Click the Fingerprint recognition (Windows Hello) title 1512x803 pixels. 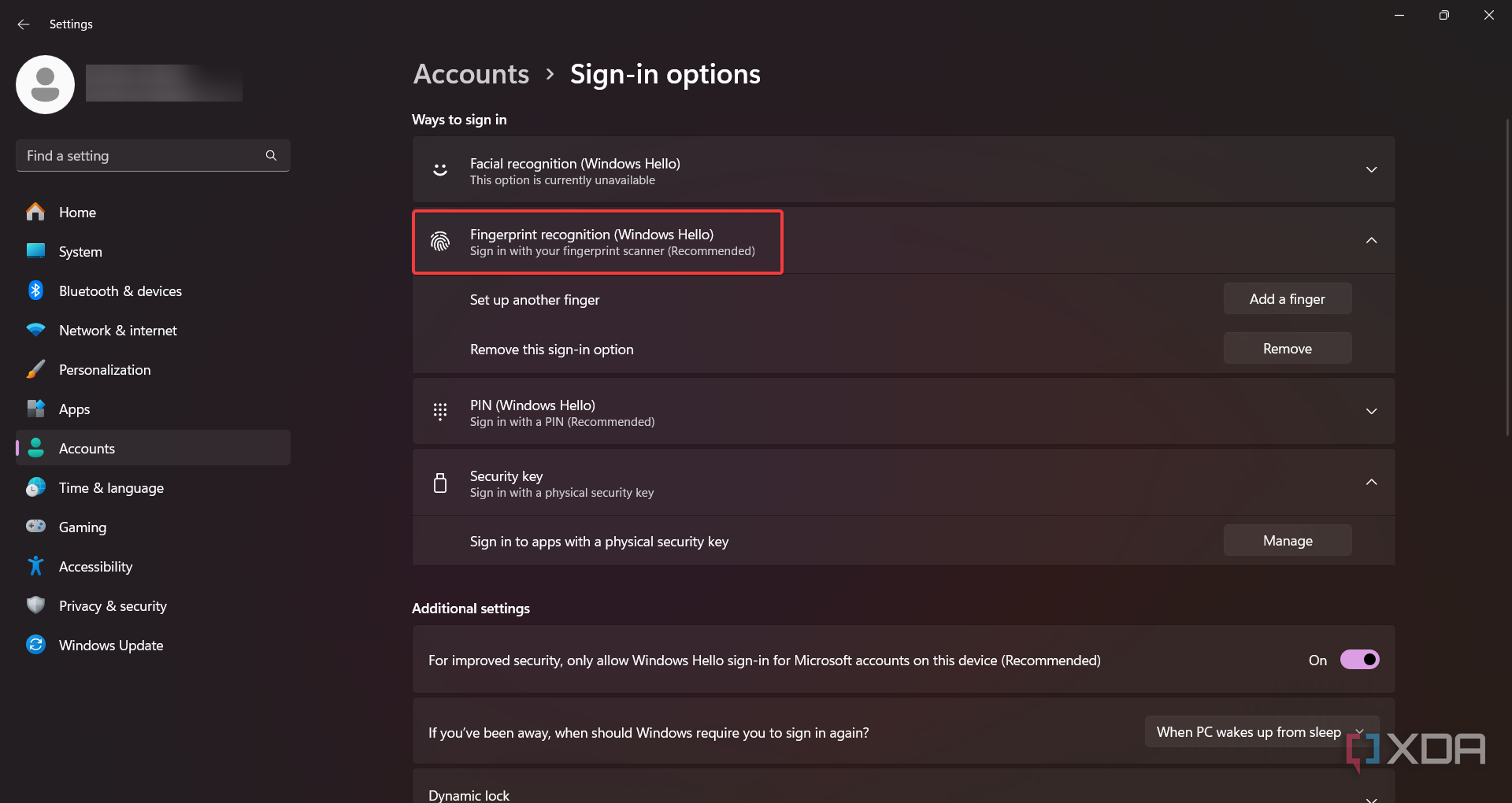tap(591, 234)
